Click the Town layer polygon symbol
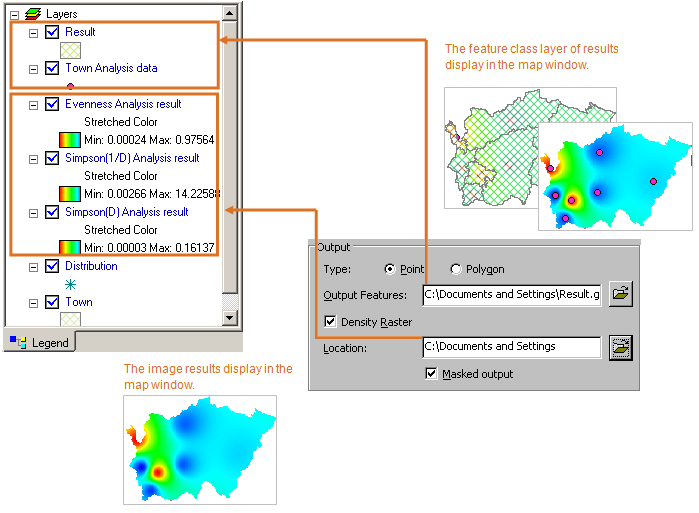The image size is (699, 513). click(x=70, y=319)
